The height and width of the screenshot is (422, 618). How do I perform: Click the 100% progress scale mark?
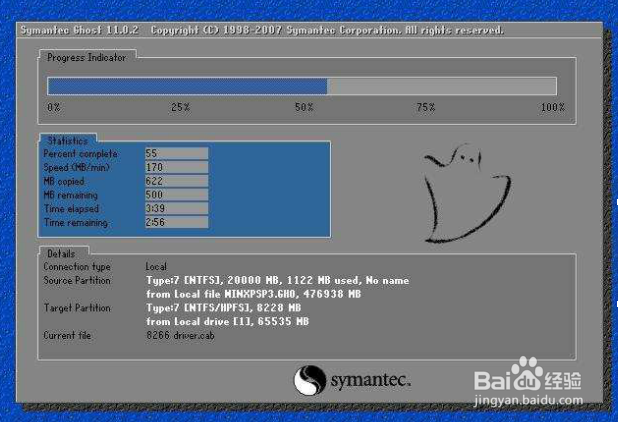[x=553, y=107]
